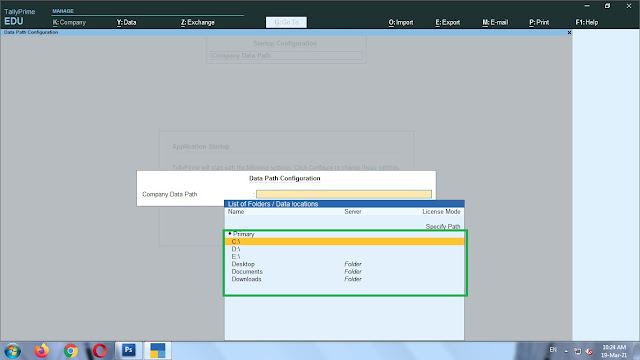Viewport: 640px width, 360px height.
Task: Click the volume tray icon
Action: pos(589,351)
